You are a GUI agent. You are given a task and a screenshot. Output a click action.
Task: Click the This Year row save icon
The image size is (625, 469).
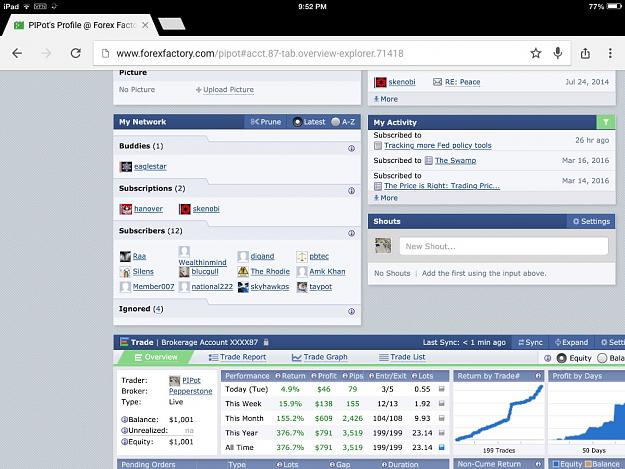[441, 433]
